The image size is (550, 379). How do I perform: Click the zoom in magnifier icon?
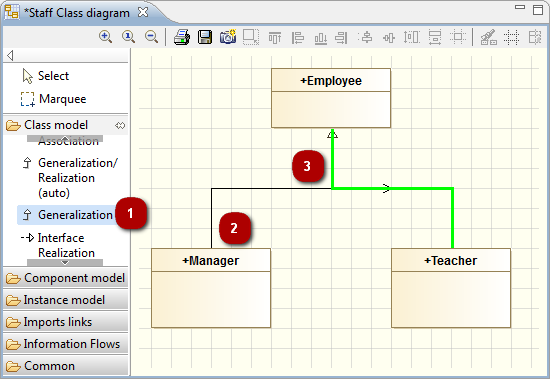[105, 36]
